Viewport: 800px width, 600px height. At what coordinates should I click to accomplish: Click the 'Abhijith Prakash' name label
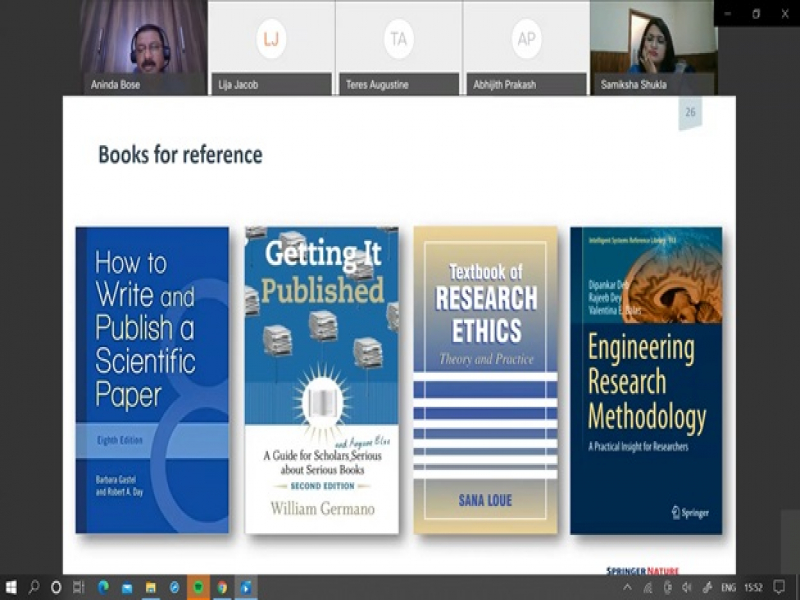[x=505, y=85]
